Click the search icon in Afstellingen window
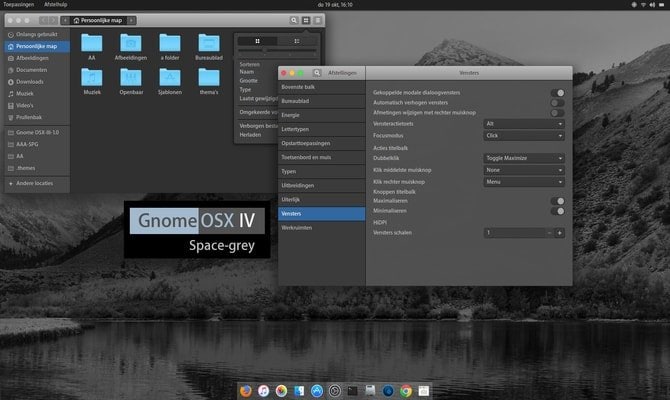Screen dimensions: 670x400 [317, 73]
